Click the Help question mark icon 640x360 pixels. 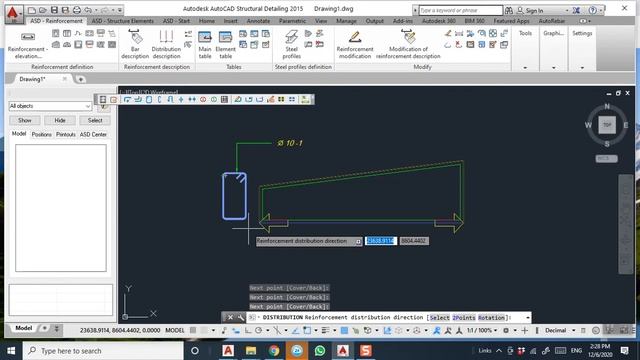tap(593, 10)
